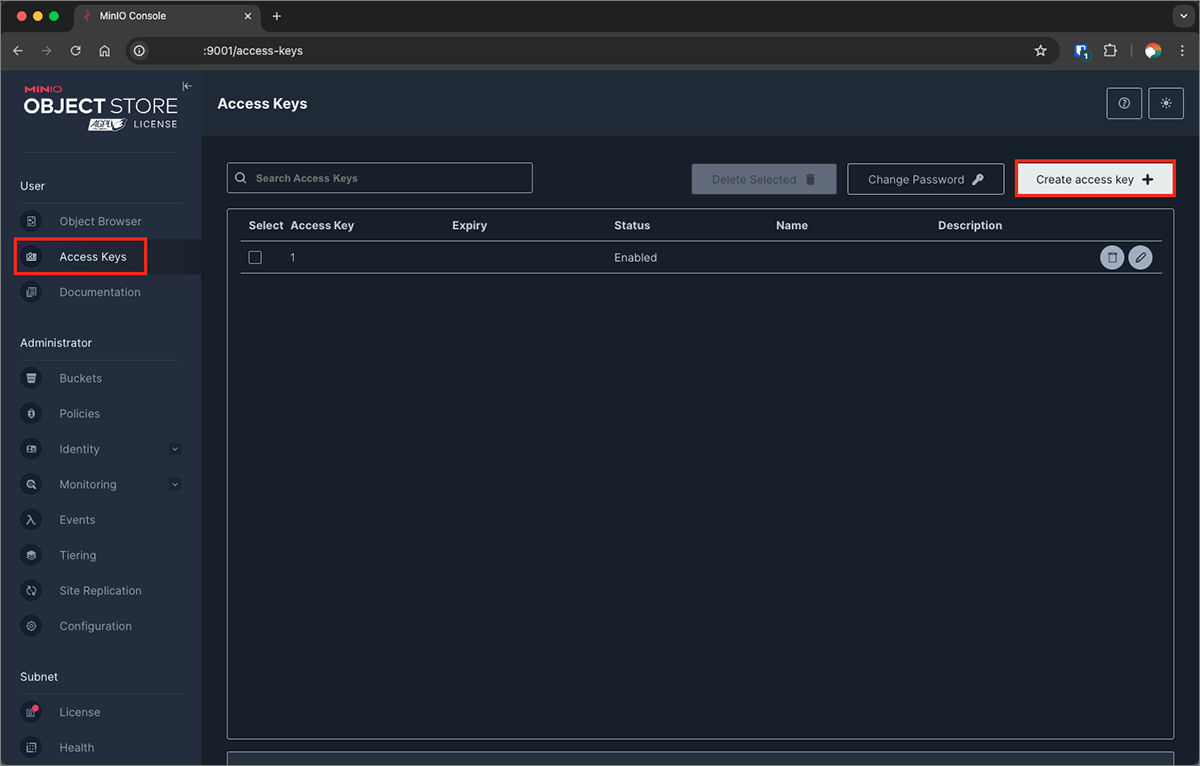Toggle the light/dark theme sun icon

point(1165,103)
